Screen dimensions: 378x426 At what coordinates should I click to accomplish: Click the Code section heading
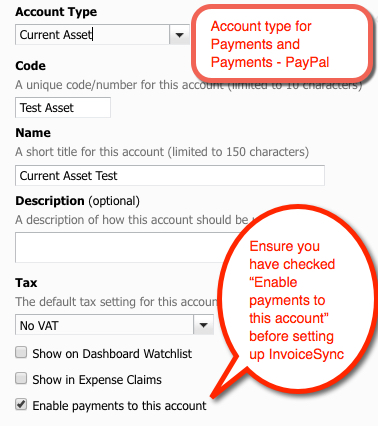click(x=30, y=66)
